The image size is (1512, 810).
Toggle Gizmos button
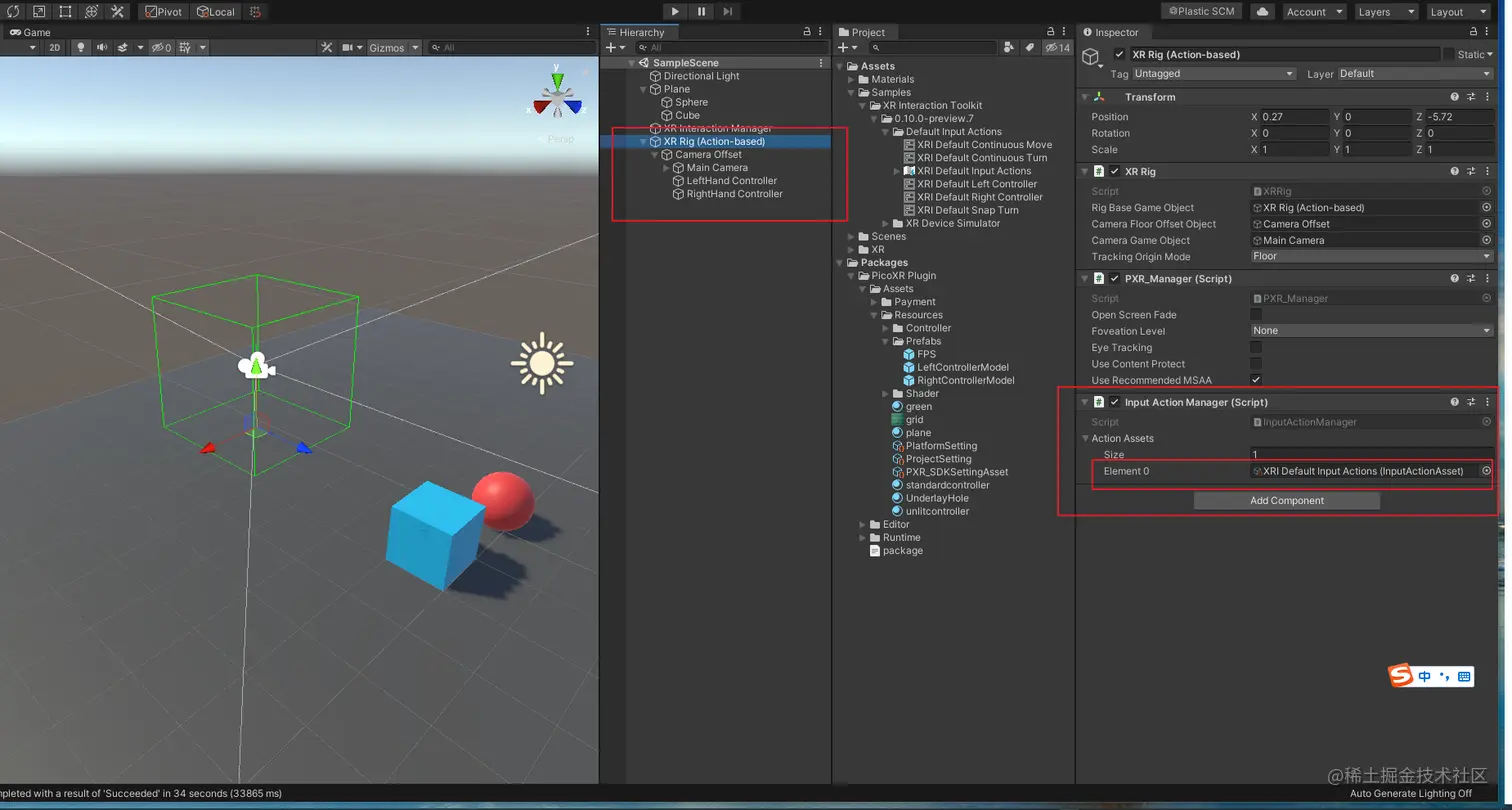(x=386, y=47)
